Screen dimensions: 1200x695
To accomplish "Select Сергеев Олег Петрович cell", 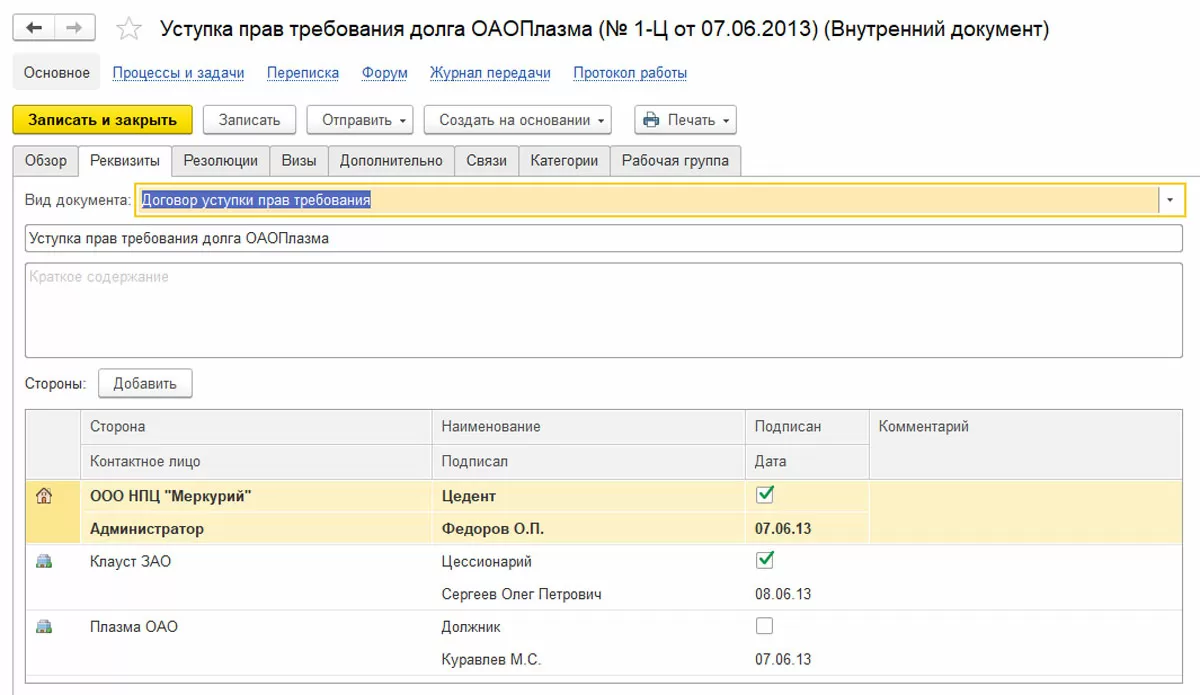I will point(588,594).
